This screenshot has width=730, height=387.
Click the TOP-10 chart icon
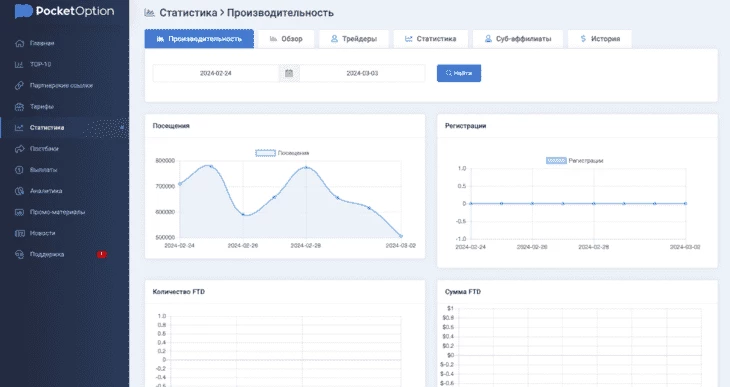tap(19, 64)
